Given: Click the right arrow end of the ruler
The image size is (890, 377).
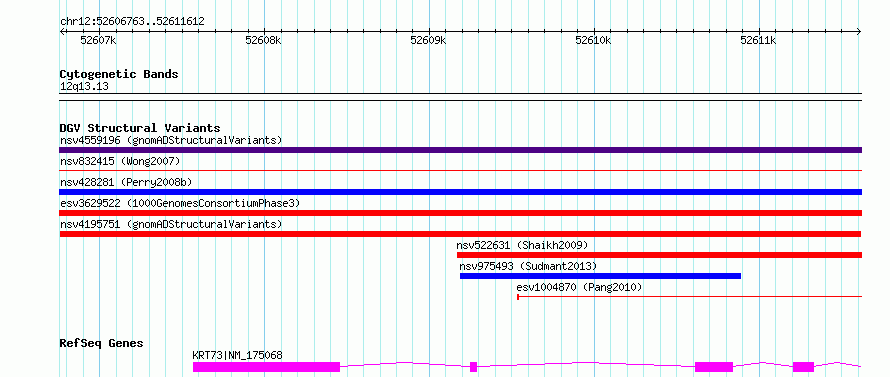Looking at the screenshot, I should 859,32.
